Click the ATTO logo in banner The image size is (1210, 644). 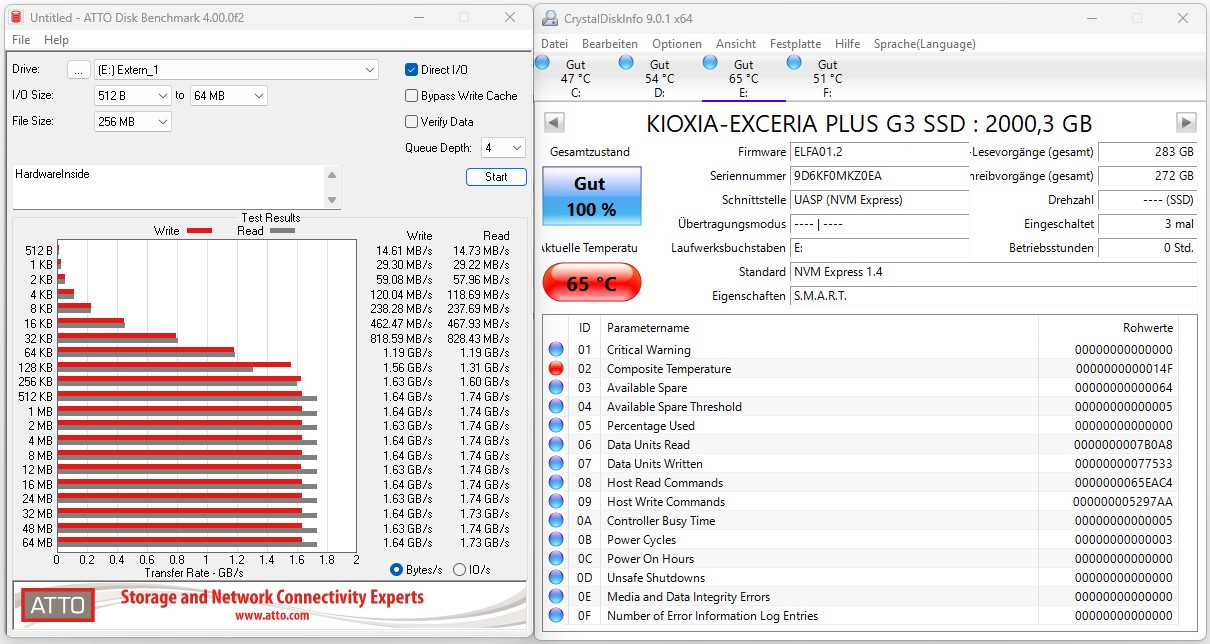pyautogui.click(x=60, y=605)
